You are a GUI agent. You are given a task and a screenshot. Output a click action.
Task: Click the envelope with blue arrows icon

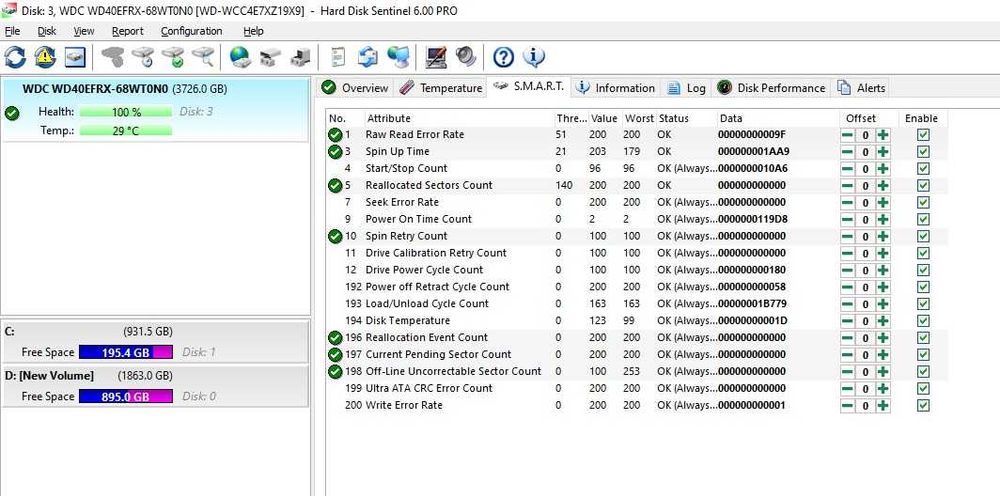pyautogui.click(x=368, y=57)
